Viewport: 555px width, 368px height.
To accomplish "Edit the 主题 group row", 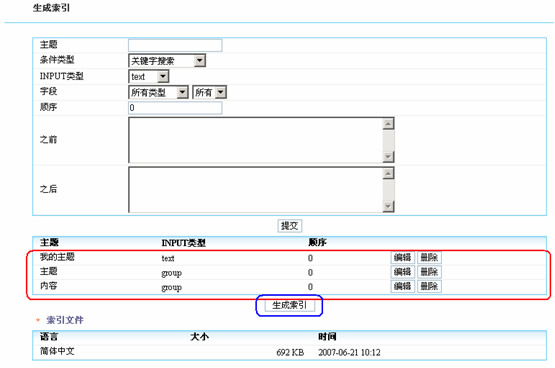I will click(x=403, y=272).
